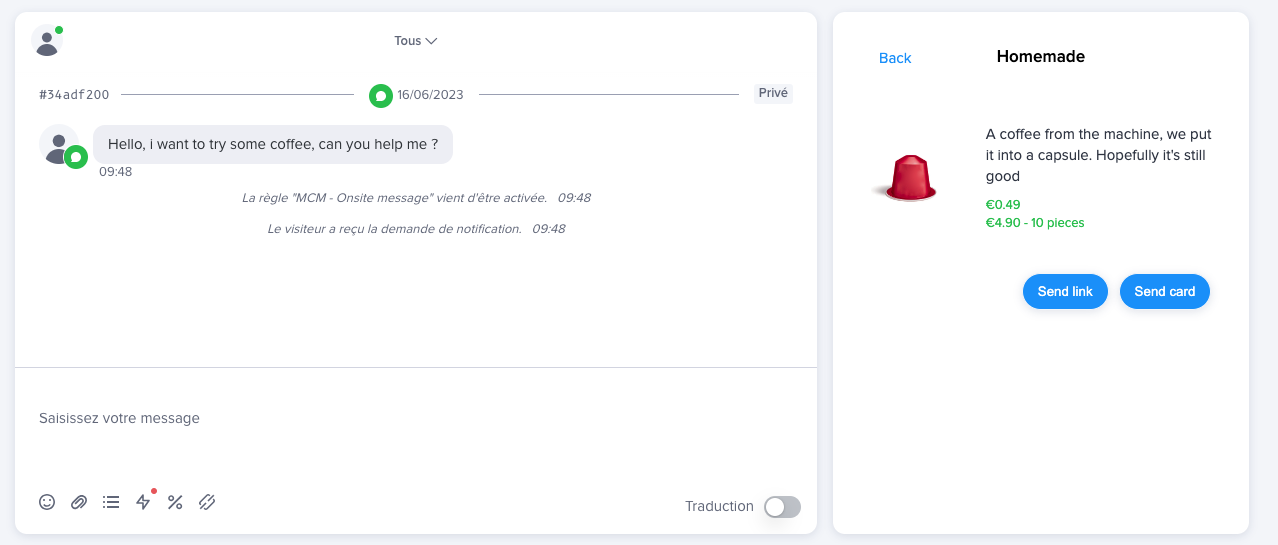Click the lightning bolt icon

click(x=143, y=502)
